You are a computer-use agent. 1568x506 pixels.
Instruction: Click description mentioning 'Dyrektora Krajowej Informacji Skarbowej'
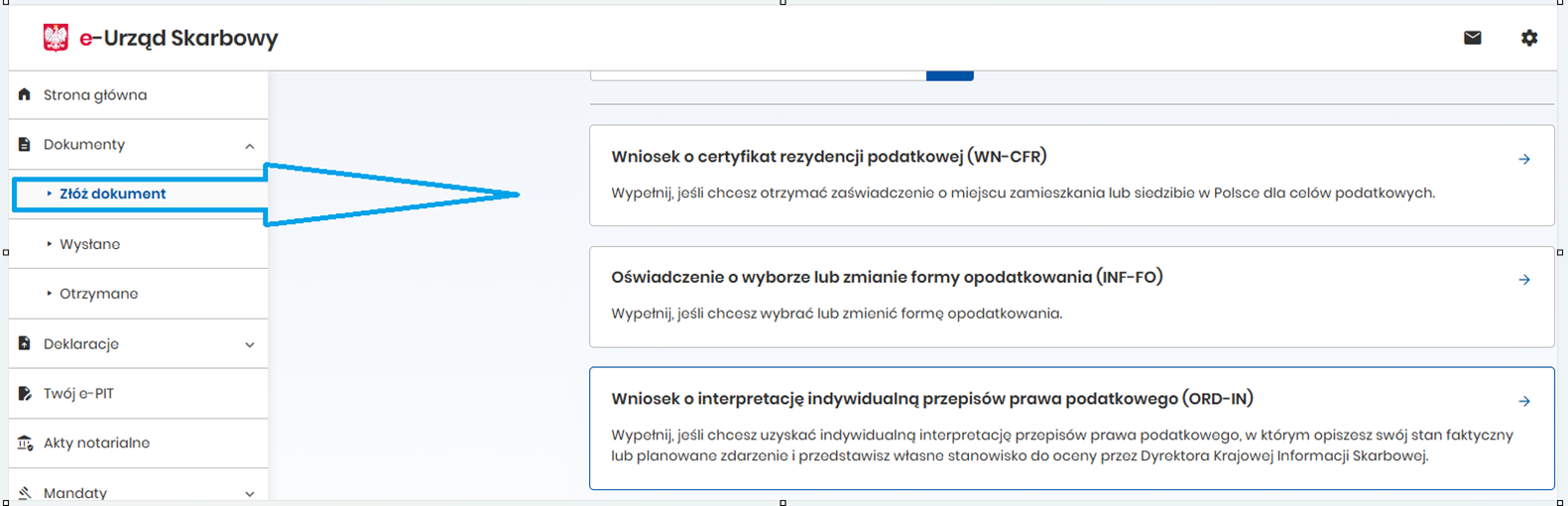[1062, 445]
